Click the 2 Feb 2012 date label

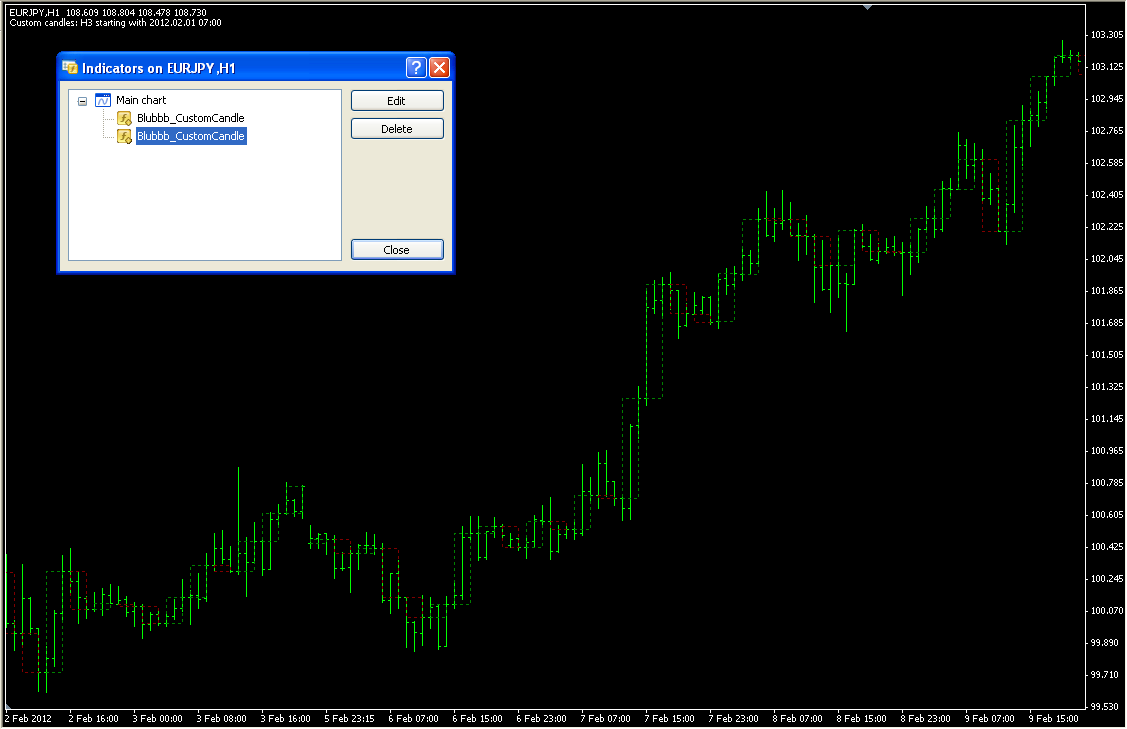point(28,718)
